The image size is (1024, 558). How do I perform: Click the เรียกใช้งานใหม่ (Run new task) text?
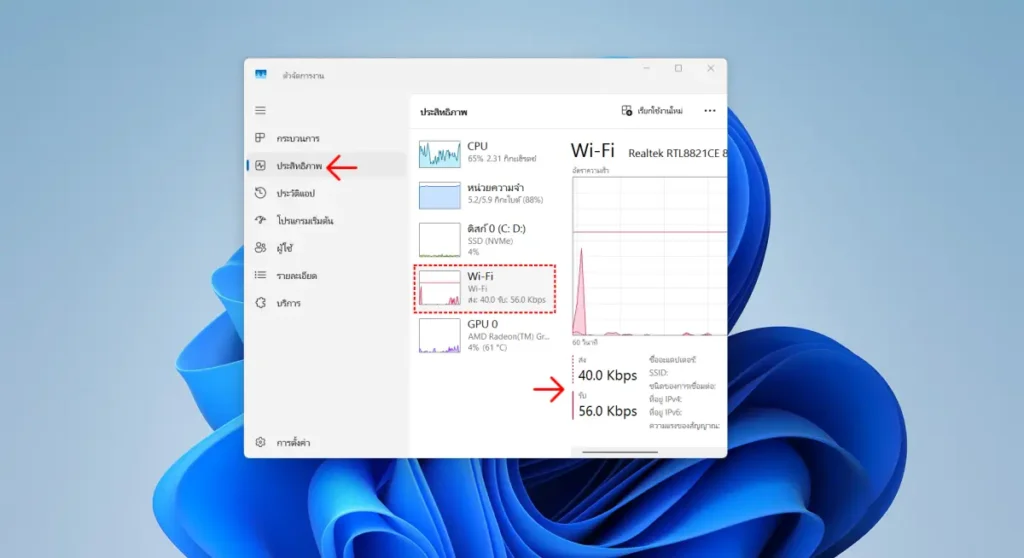click(660, 111)
